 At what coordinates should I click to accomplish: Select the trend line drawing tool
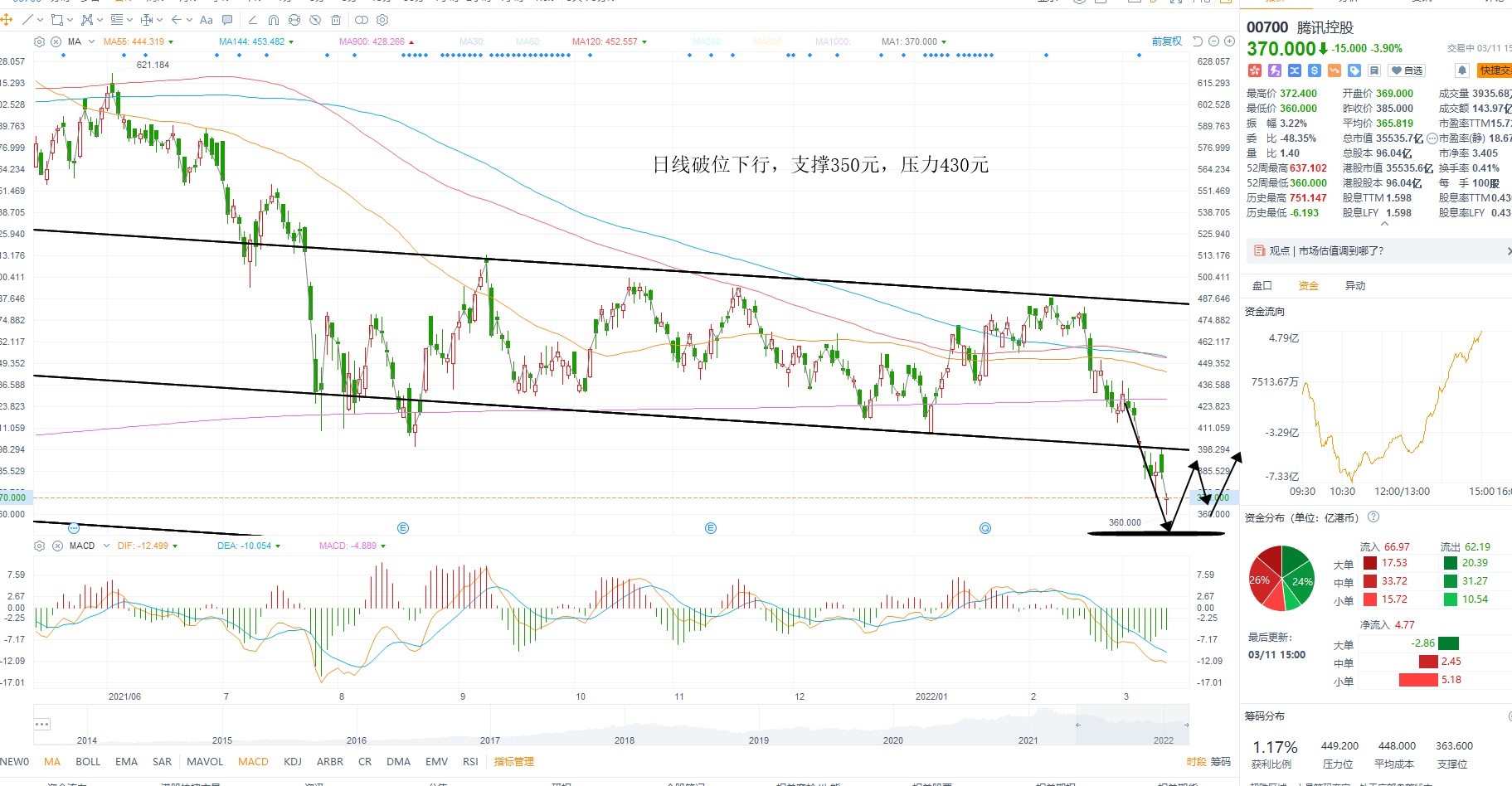pyautogui.click(x=28, y=20)
